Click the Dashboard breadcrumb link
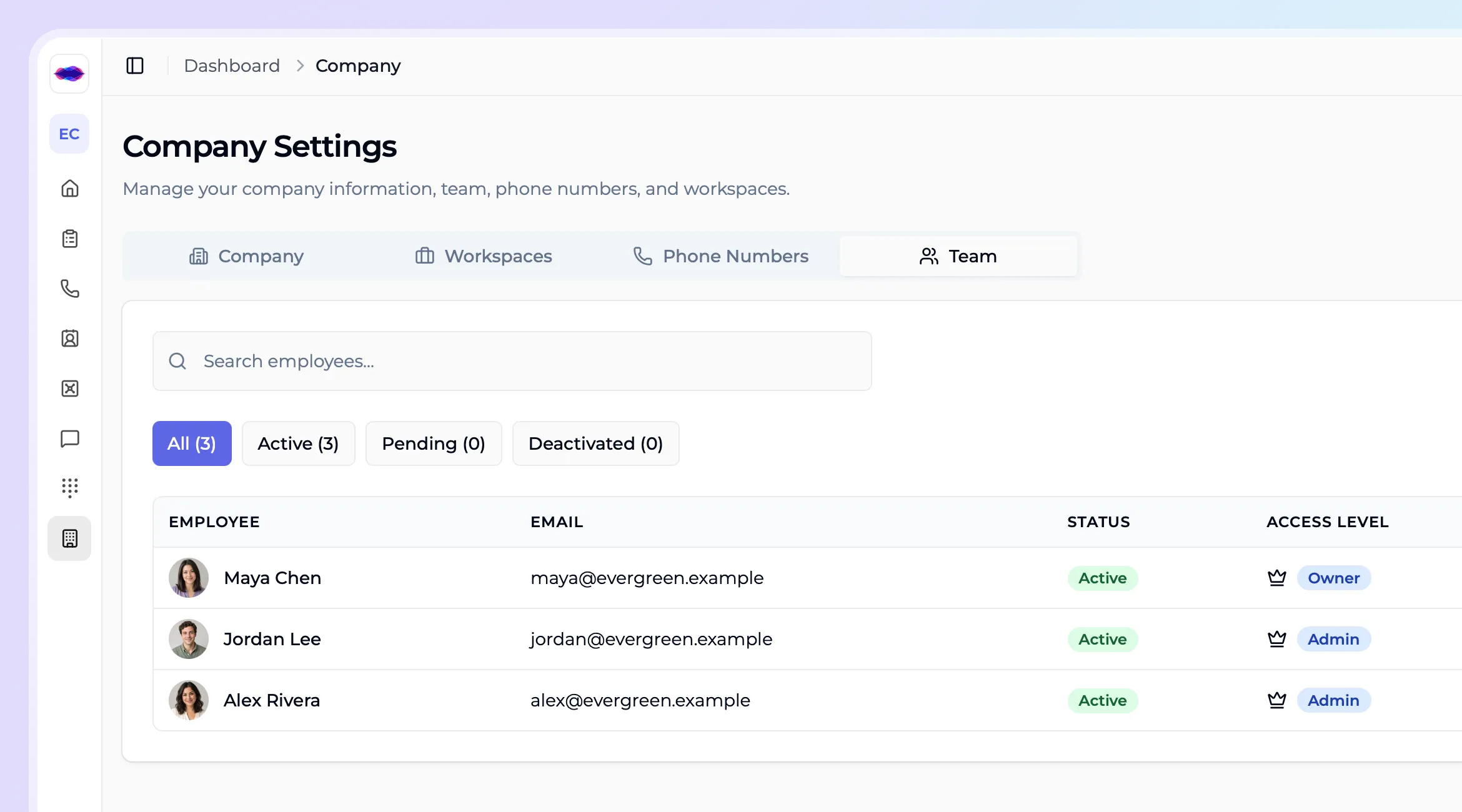Image resolution: width=1462 pixels, height=812 pixels. [x=232, y=66]
